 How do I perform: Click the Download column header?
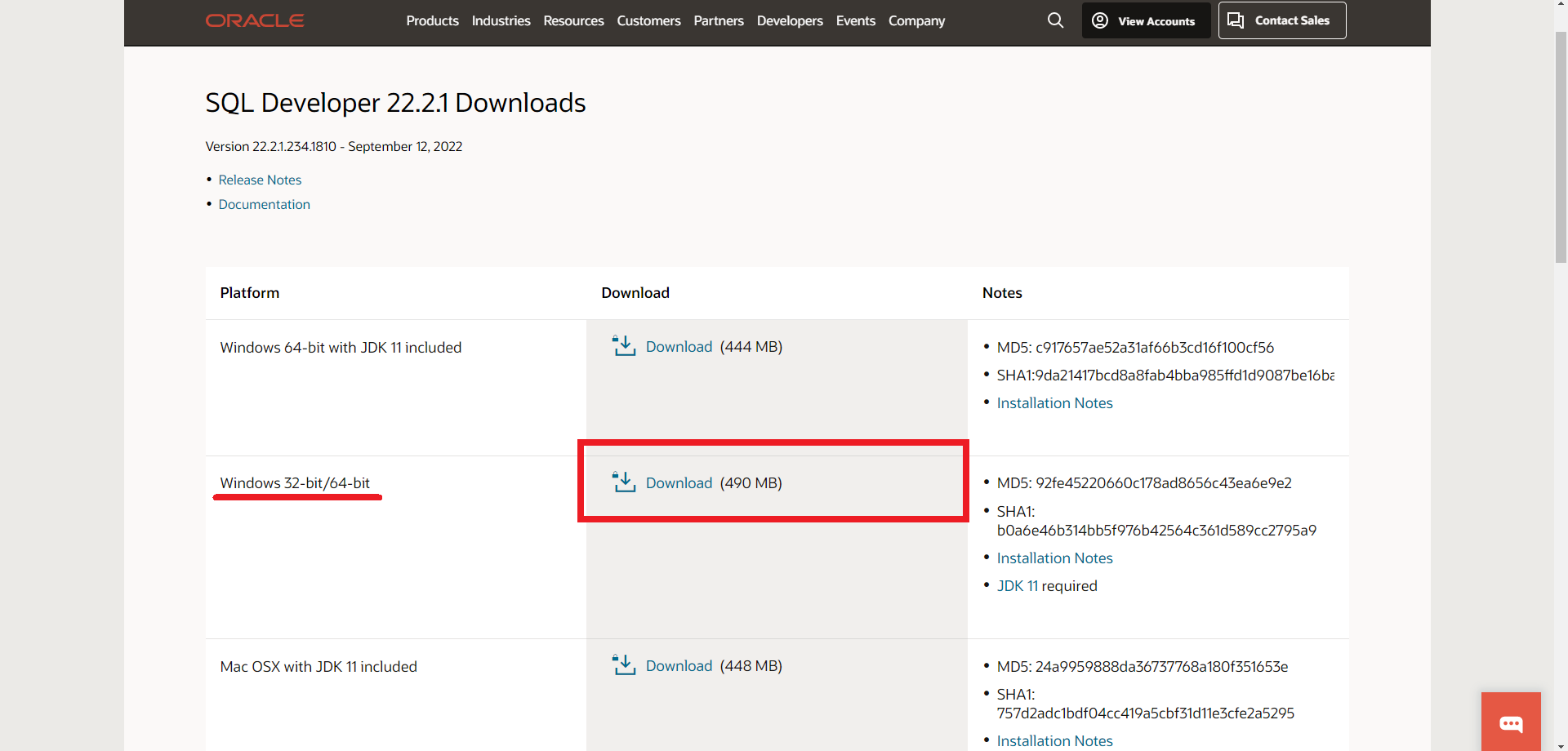pos(635,293)
